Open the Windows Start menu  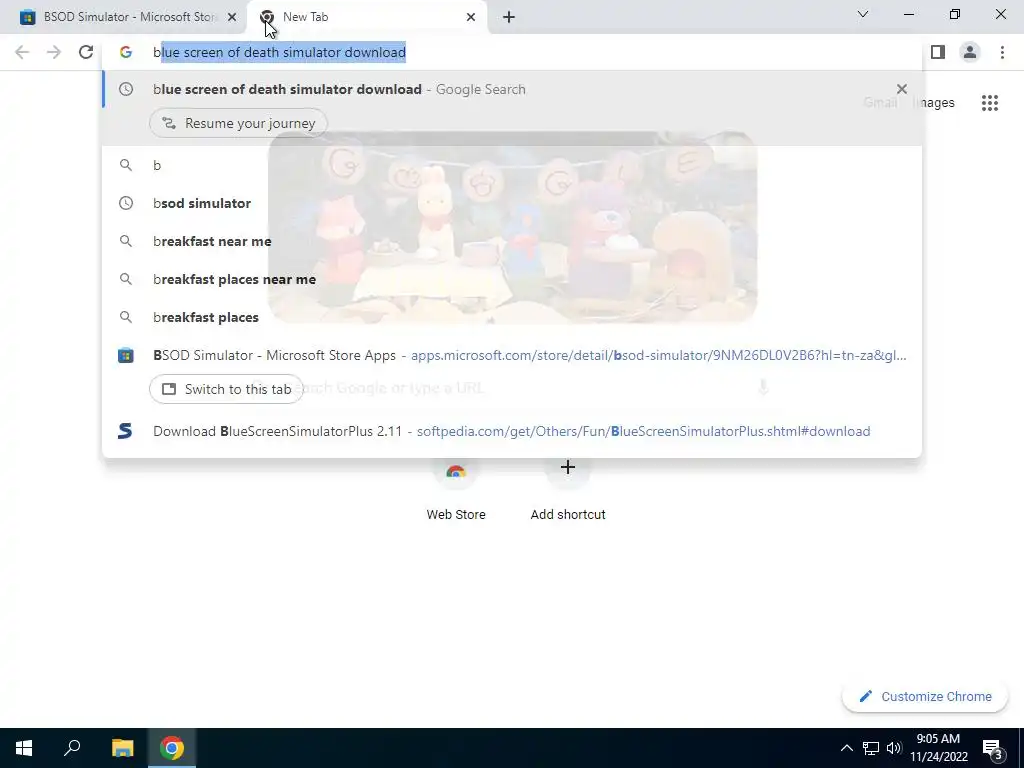(24, 748)
